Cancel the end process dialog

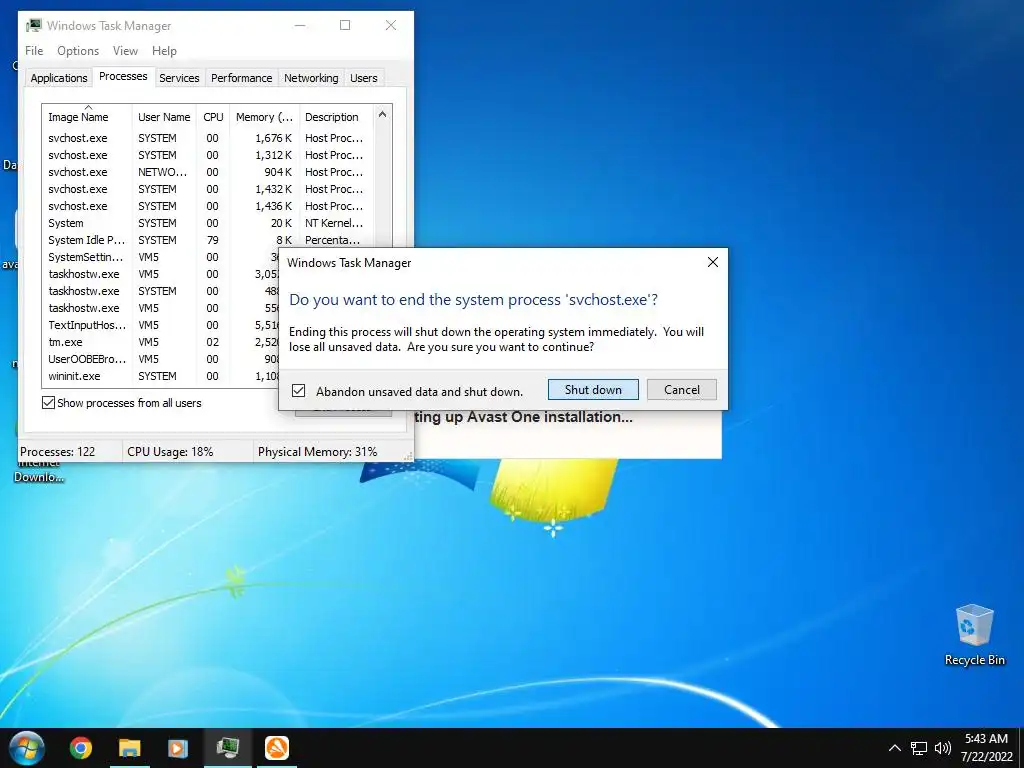click(x=682, y=390)
